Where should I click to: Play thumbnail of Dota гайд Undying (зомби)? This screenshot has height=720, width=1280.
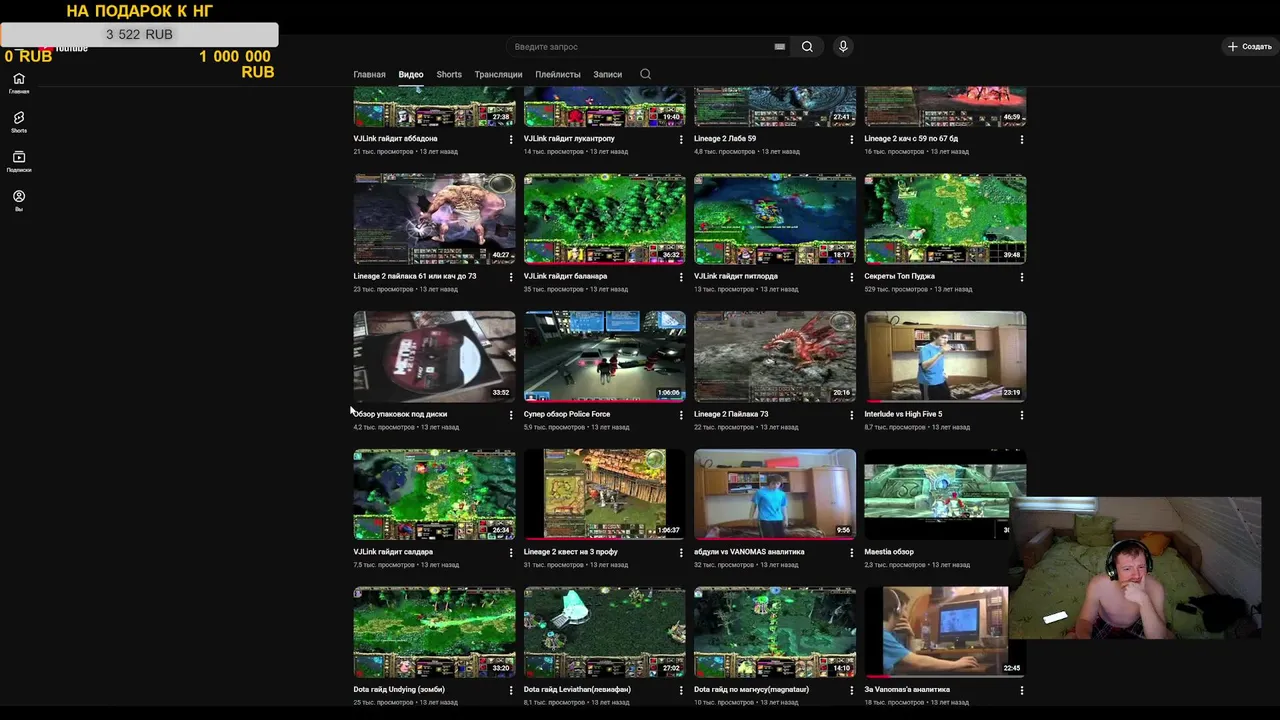pyautogui.click(x=434, y=632)
